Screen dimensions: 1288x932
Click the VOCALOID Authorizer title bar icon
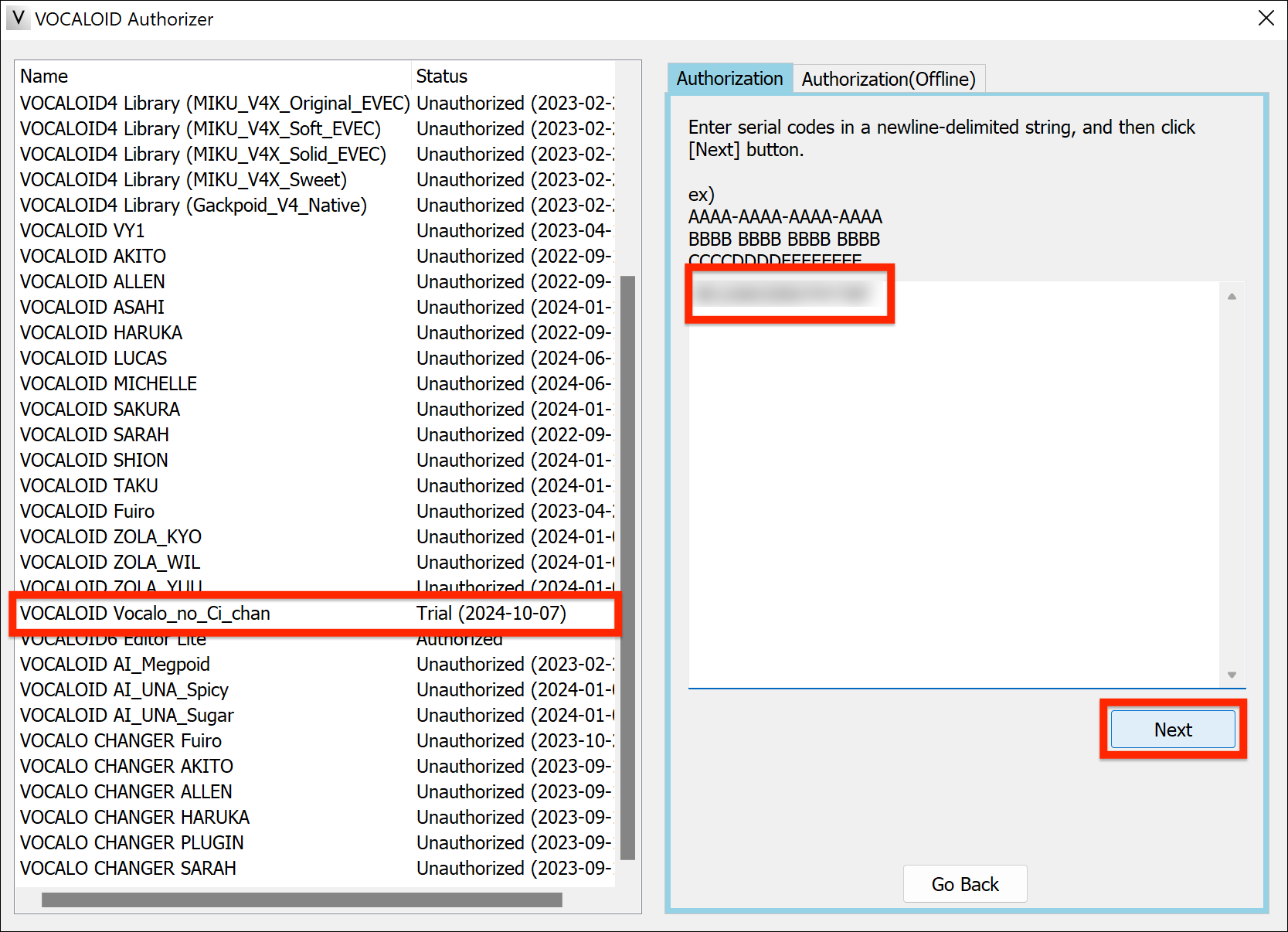coord(18,19)
